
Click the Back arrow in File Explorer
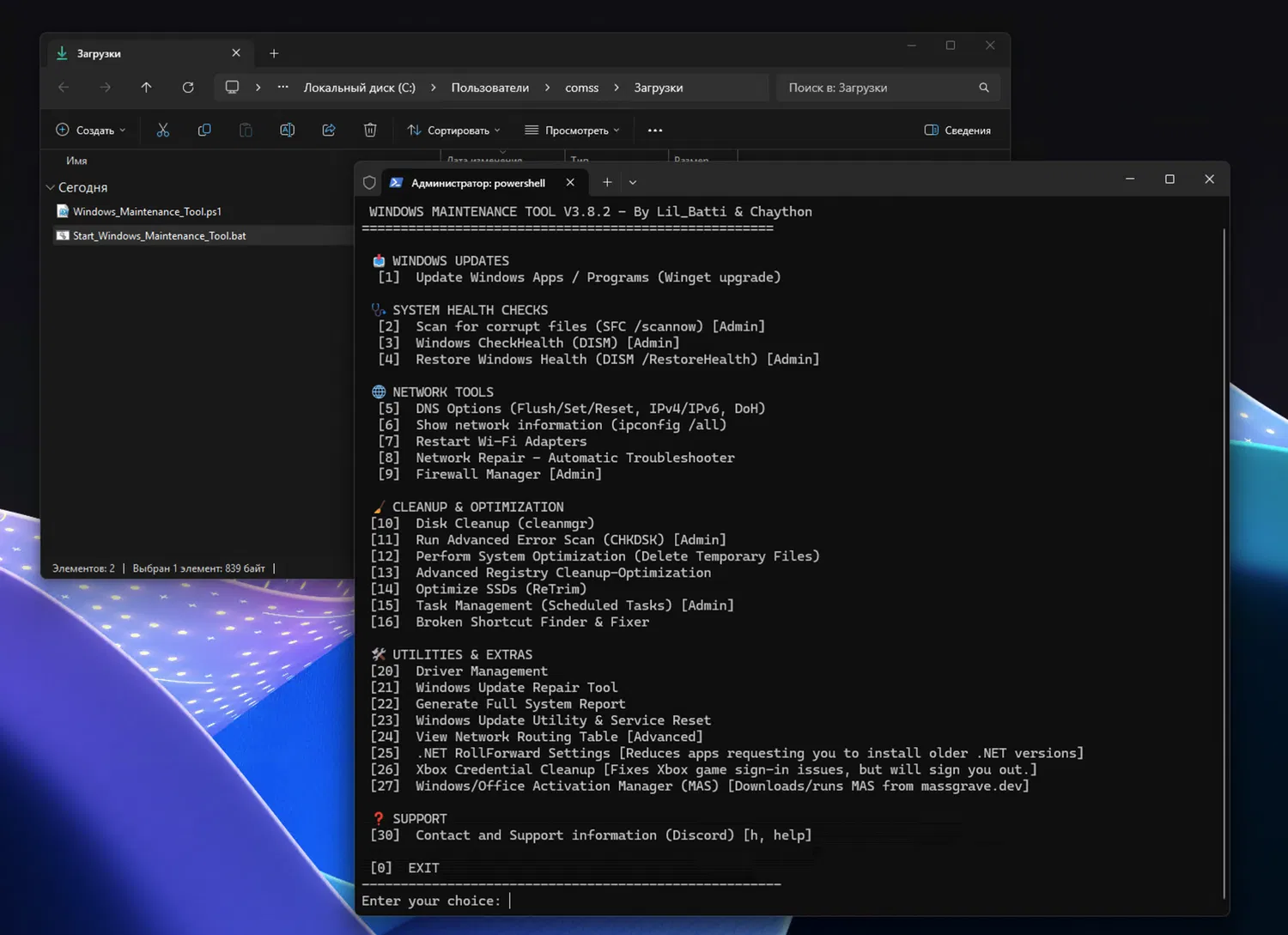[x=64, y=88]
